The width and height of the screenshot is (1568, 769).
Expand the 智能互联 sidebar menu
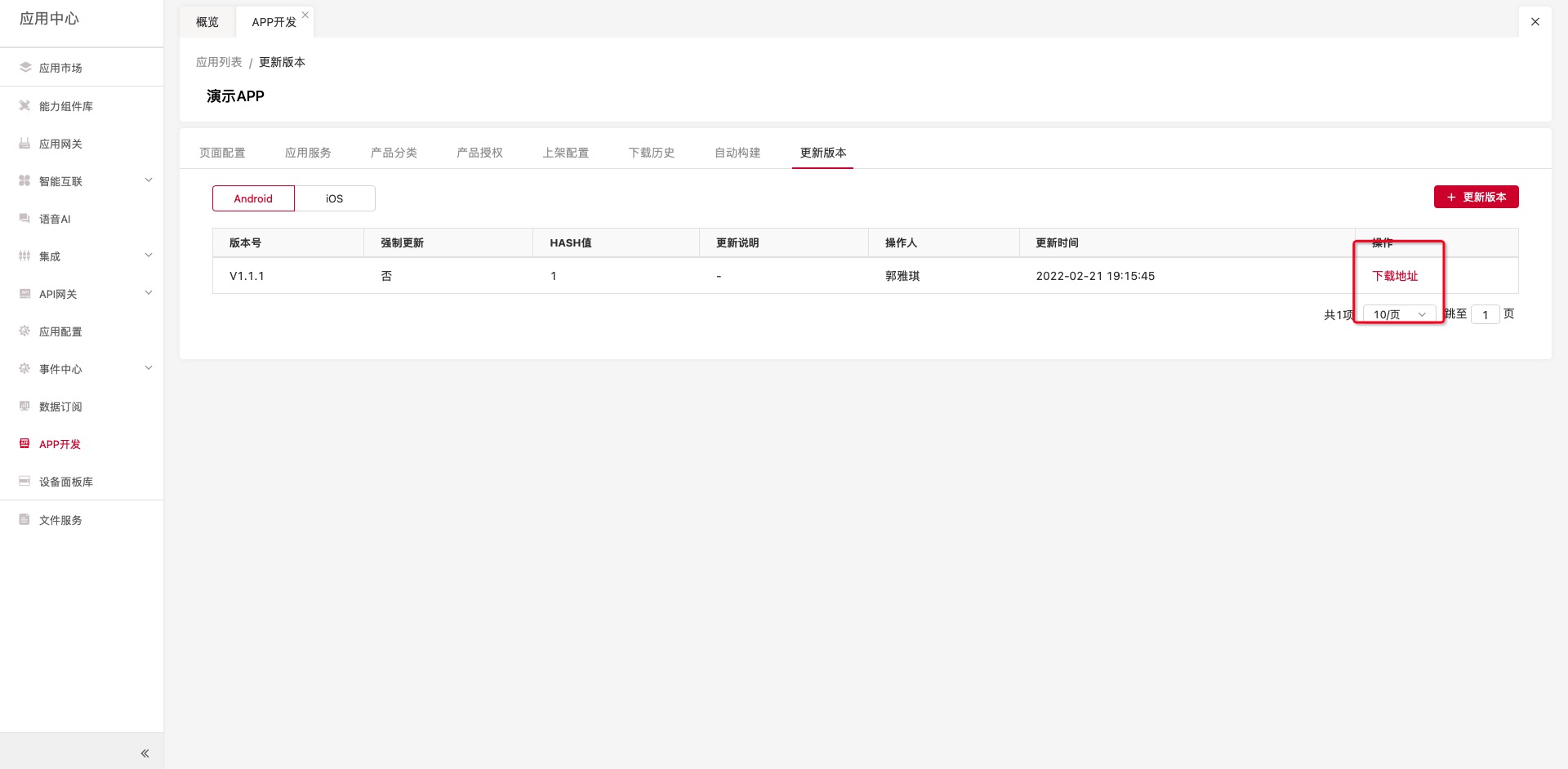click(x=149, y=180)
